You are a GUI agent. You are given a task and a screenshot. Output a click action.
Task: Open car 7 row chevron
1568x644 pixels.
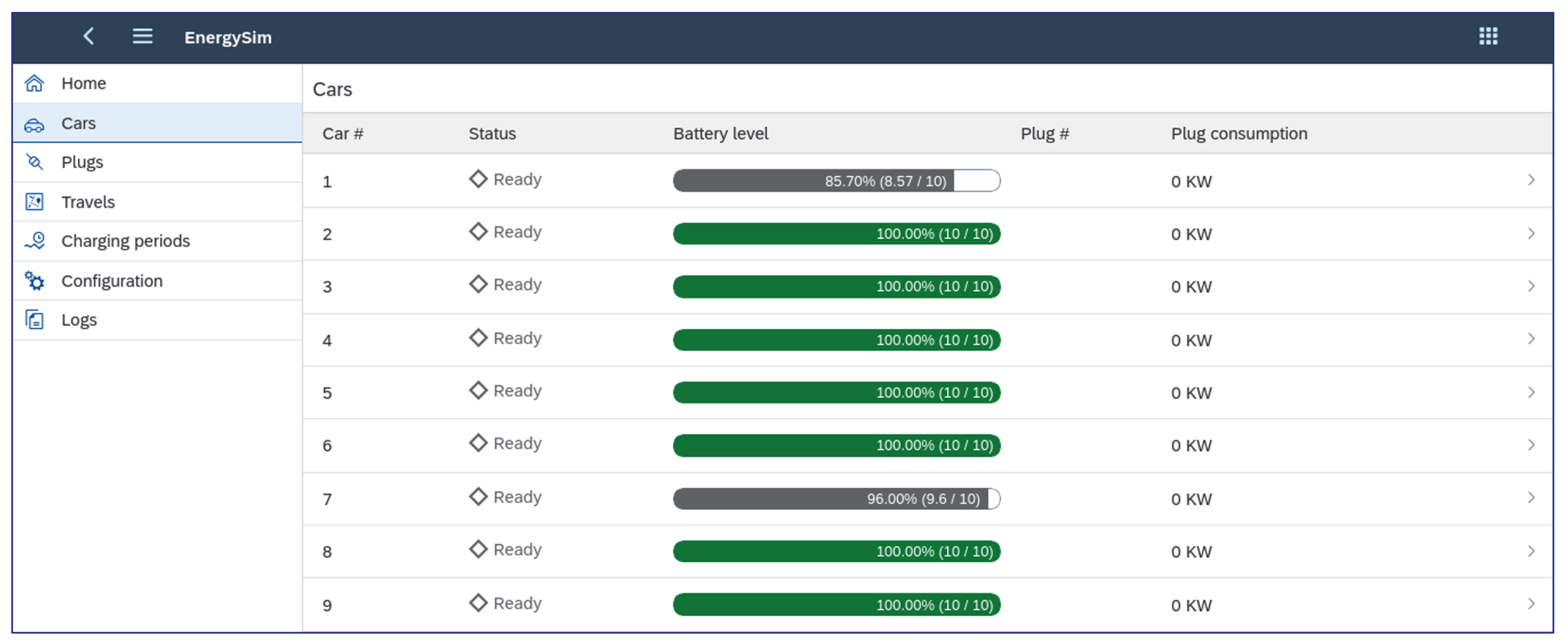(x=1531, y=498)
